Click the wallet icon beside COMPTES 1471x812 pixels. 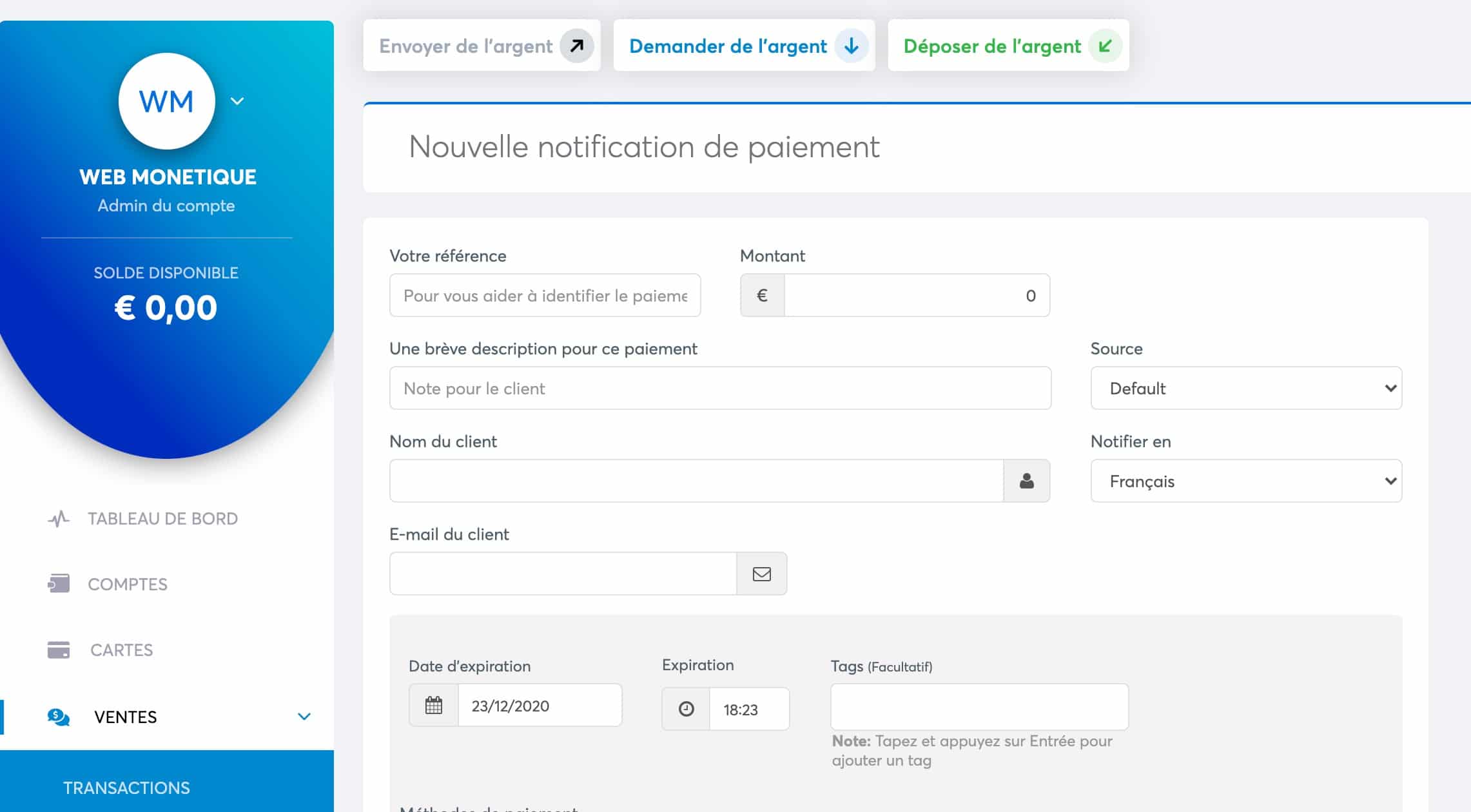pyautogui.click(x=59, y=584)
